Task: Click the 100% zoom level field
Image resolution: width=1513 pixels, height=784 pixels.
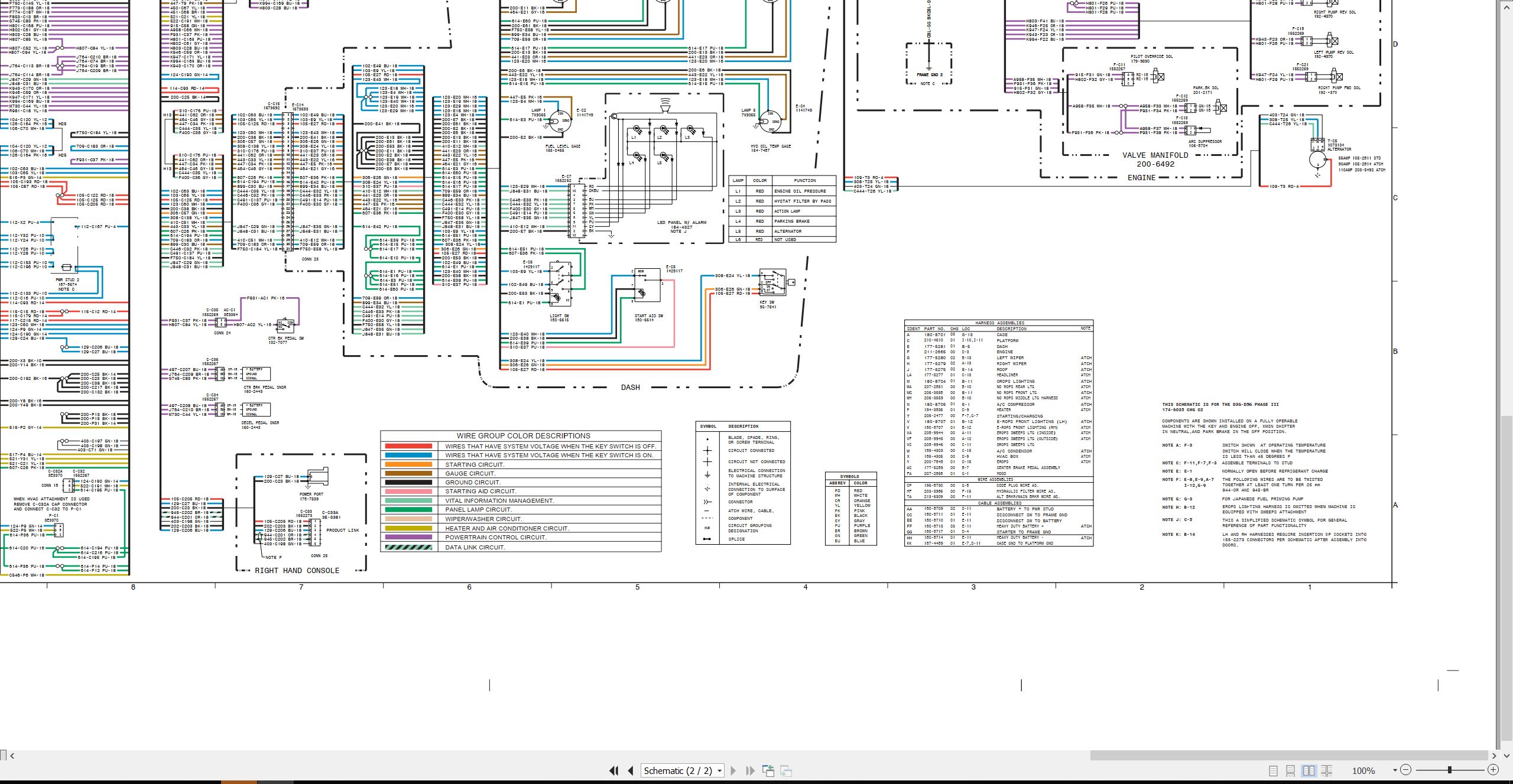Action: pyautogui.click(x=1363, y=770)
